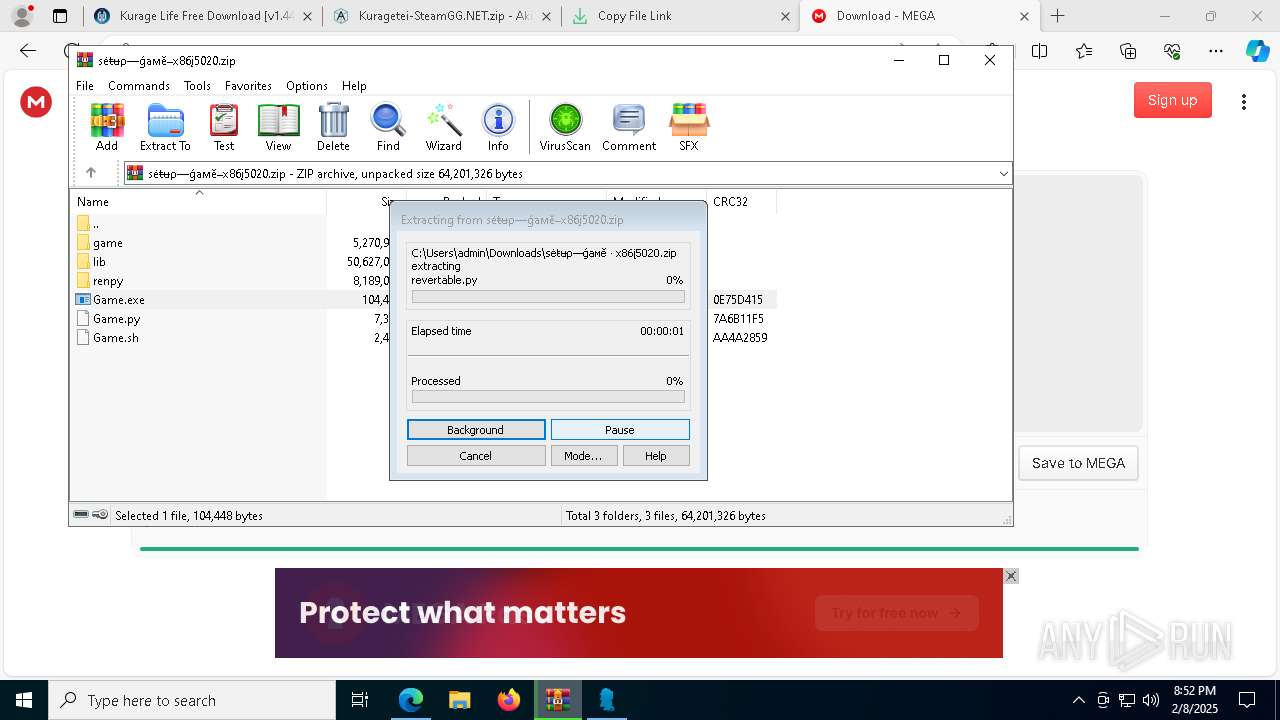
Task: Click the MEGA download progress bar
Action: point(639,549)
